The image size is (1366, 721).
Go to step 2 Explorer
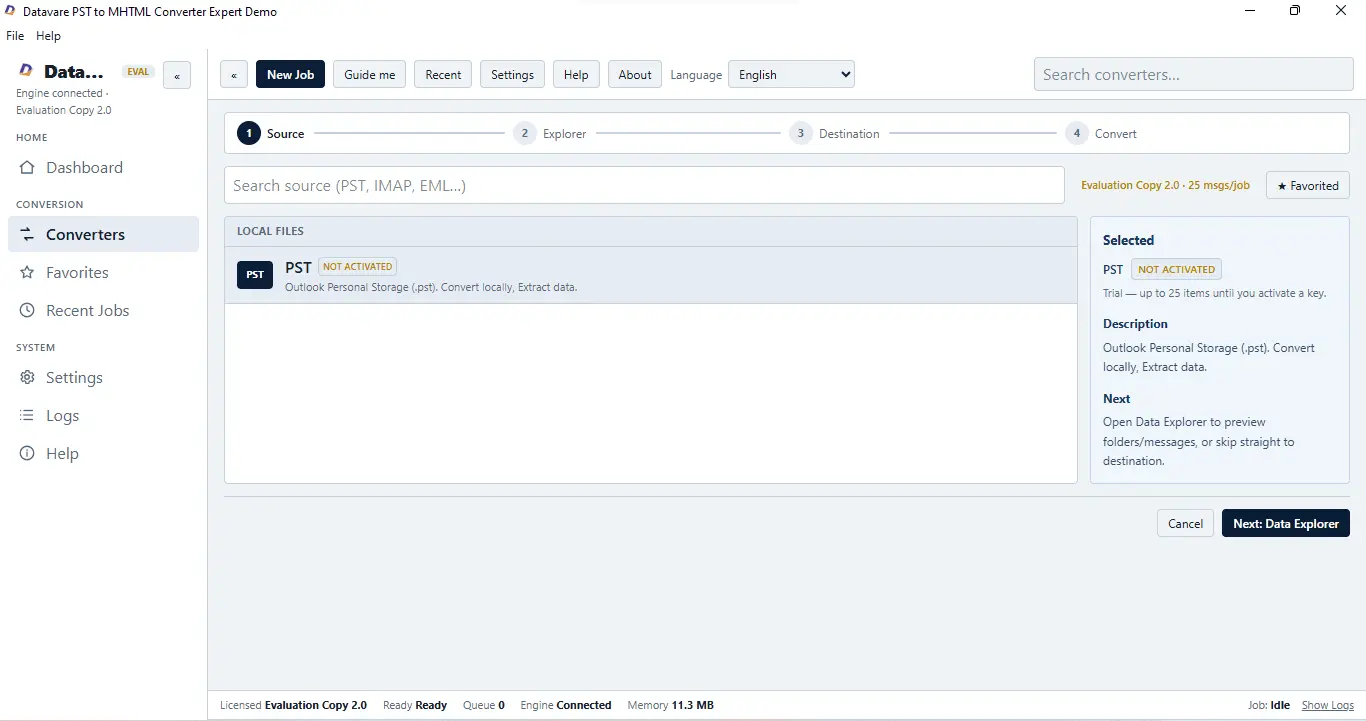coord(550,134)
